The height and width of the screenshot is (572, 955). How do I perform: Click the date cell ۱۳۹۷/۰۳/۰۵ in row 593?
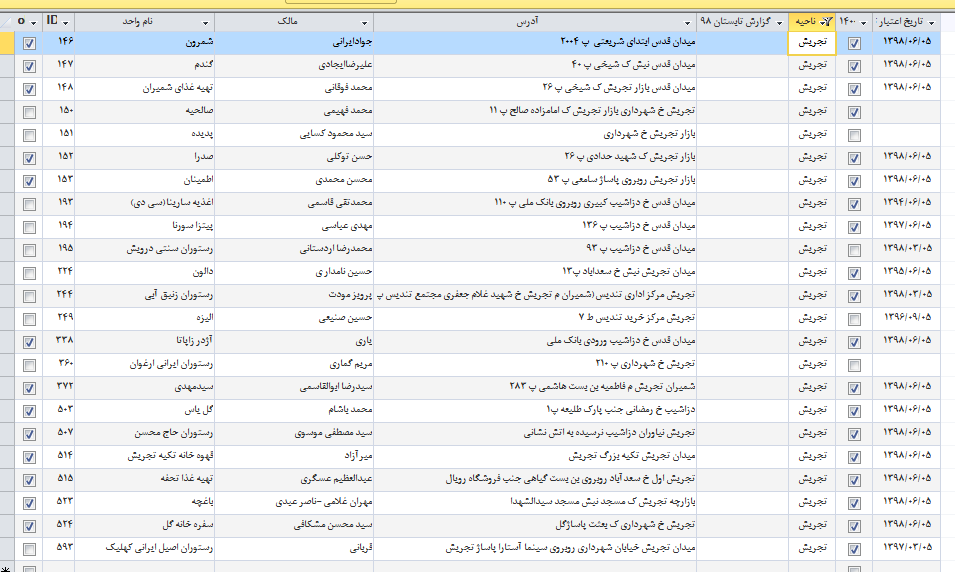[906, 549]
